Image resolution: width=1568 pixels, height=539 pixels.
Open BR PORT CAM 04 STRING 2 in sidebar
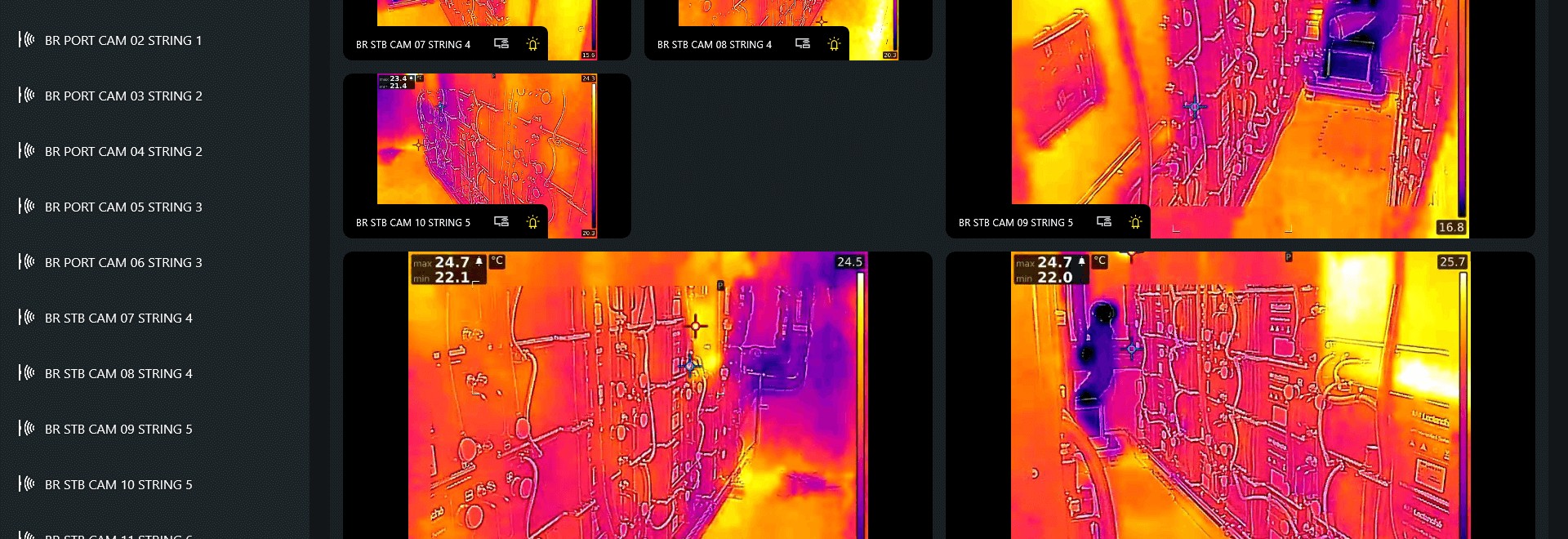(122, 151)
